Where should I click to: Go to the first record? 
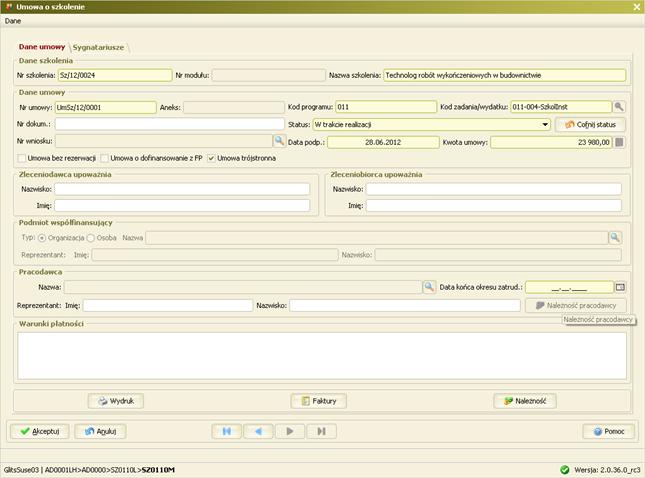(226, 431)
